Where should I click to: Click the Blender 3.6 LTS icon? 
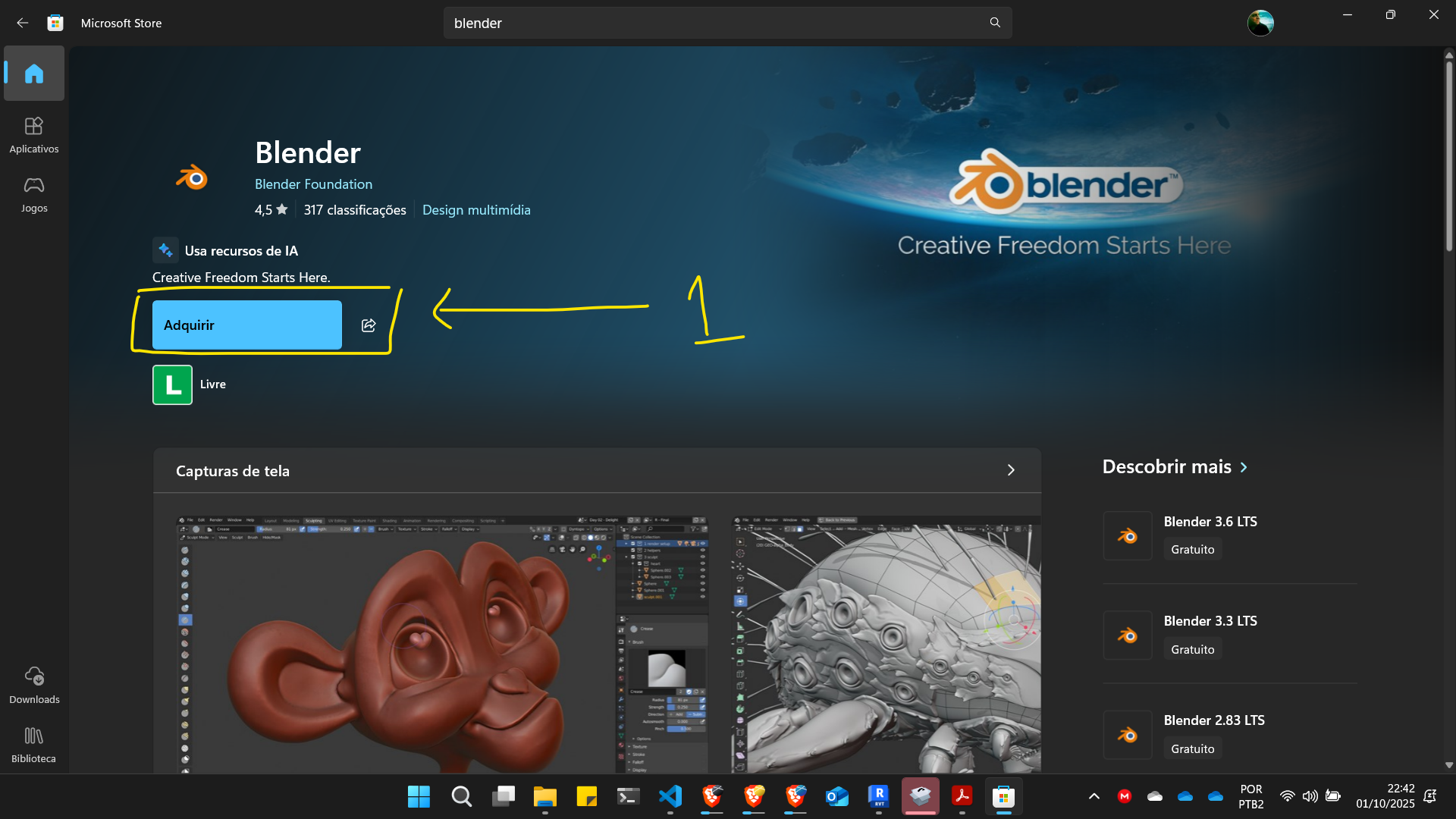(x=1128, y=536)
